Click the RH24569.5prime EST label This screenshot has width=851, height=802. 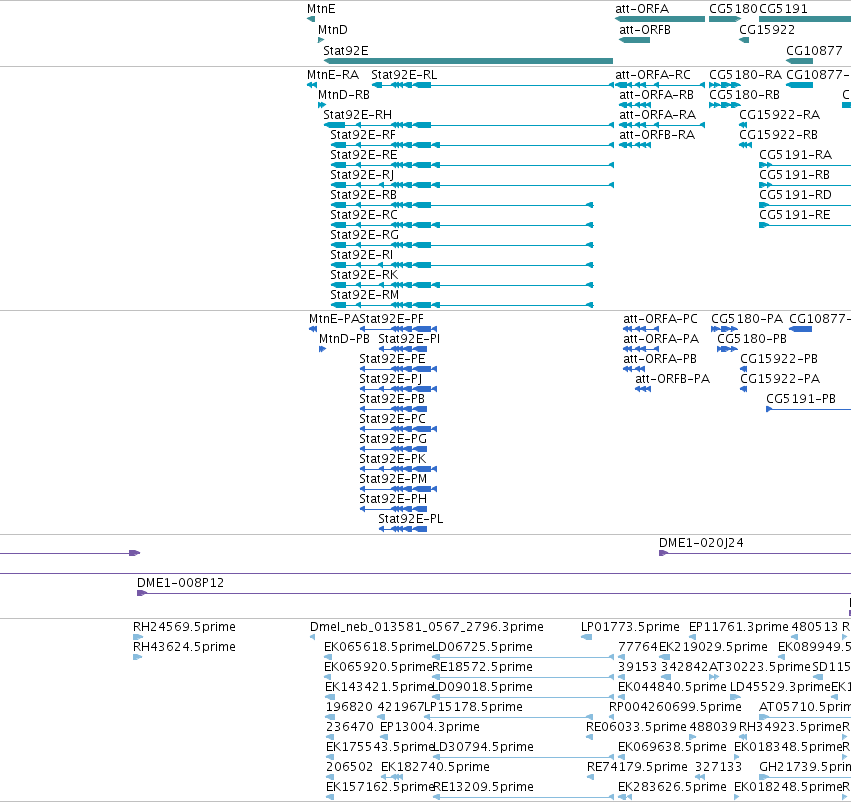click(x=185, y=627)
